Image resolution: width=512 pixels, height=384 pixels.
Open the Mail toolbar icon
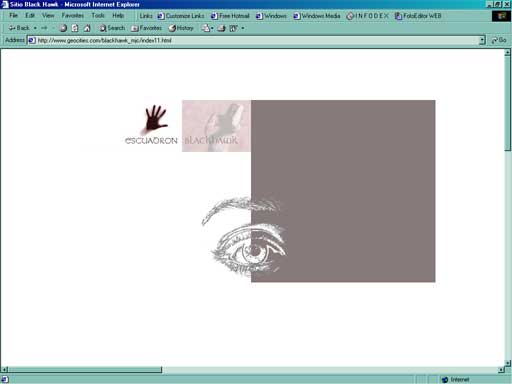click(206, 28)
